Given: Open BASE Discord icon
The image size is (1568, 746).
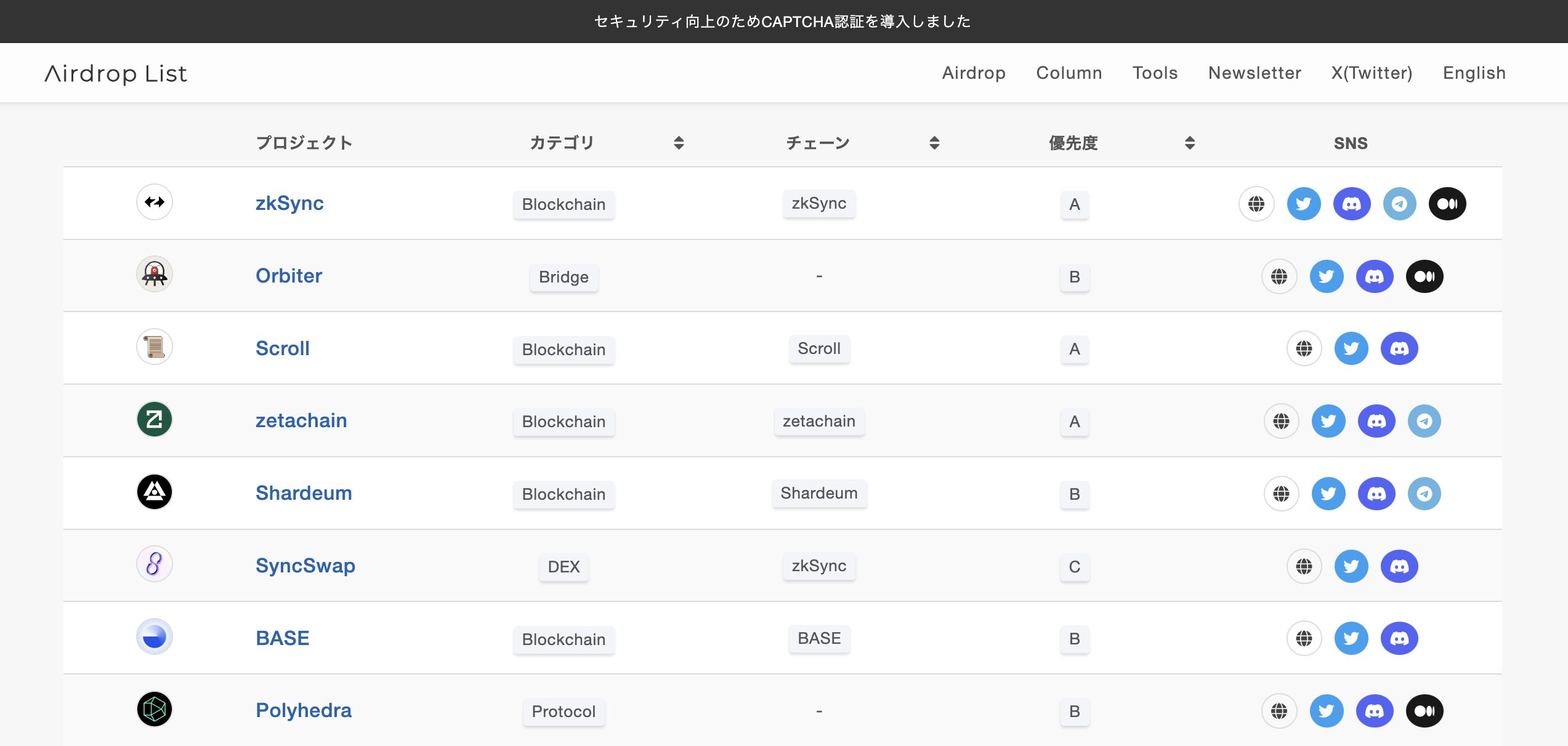Looking at the screenshot, I should pos(1399,638).
